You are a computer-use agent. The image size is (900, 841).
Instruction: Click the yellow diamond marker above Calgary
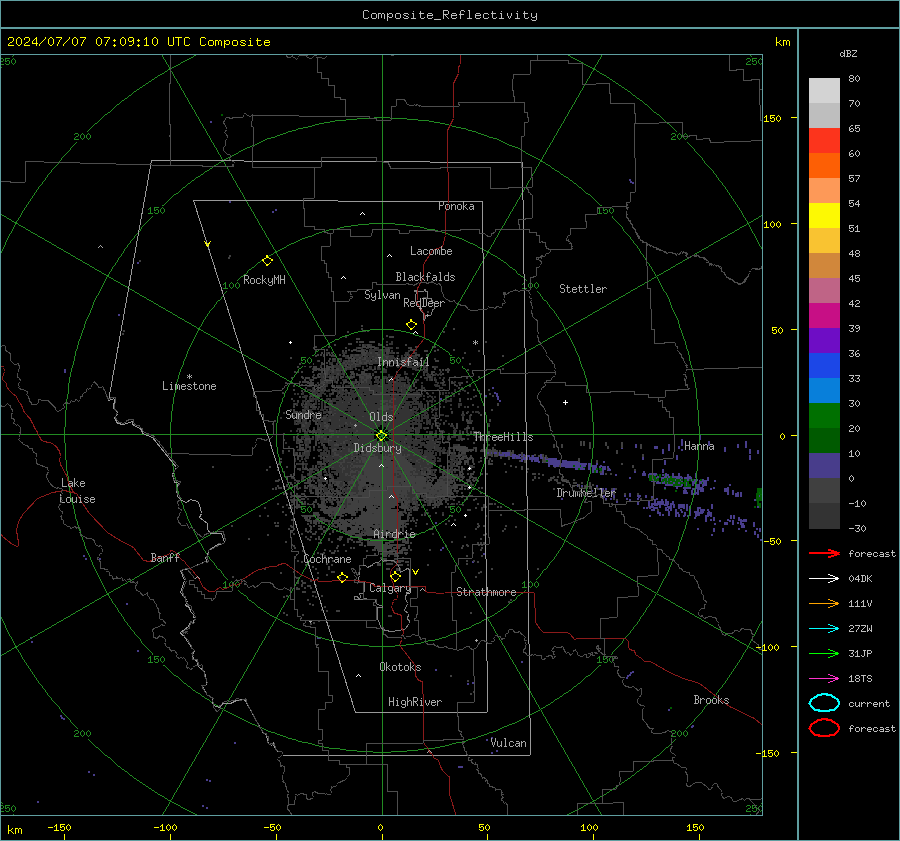395,576
